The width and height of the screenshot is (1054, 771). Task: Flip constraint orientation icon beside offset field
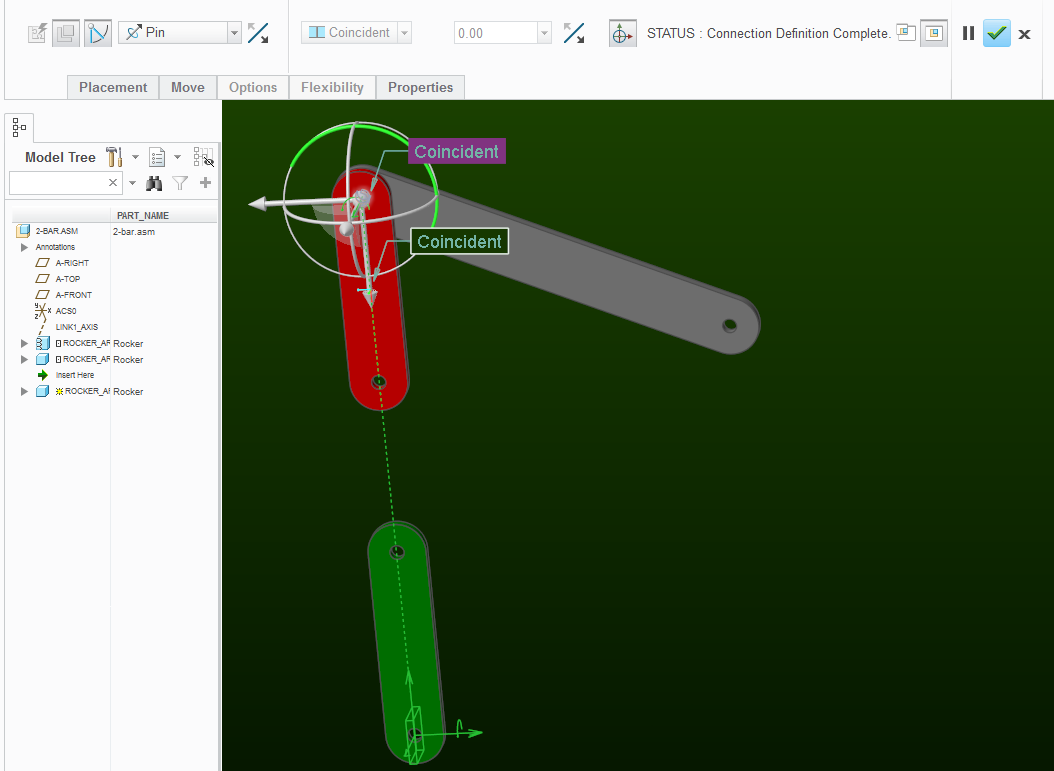pyautogui.click(x=574, y=33)
